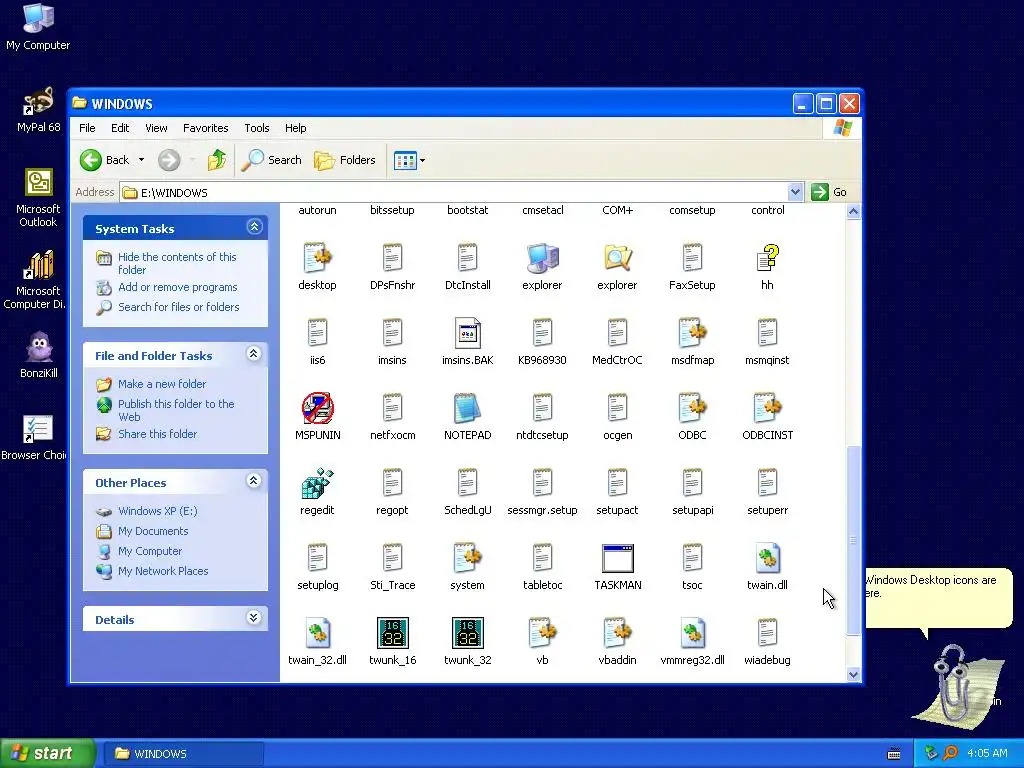This screenshot has width=1024, height=768.
Task: Select the MSPUNIN icon
Action: pos(317,409)
